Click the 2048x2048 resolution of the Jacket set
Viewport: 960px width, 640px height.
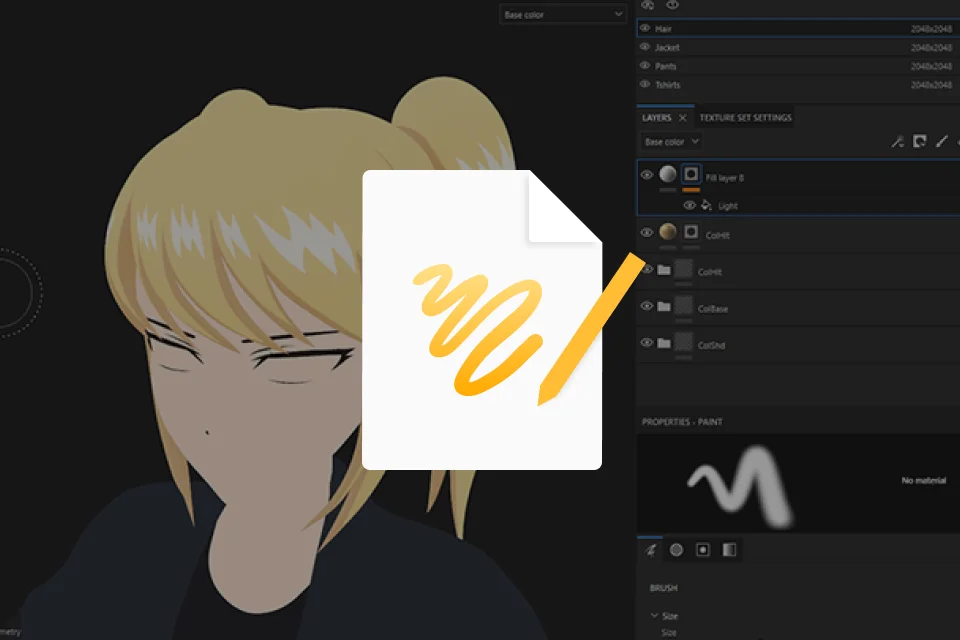point(931,47)
